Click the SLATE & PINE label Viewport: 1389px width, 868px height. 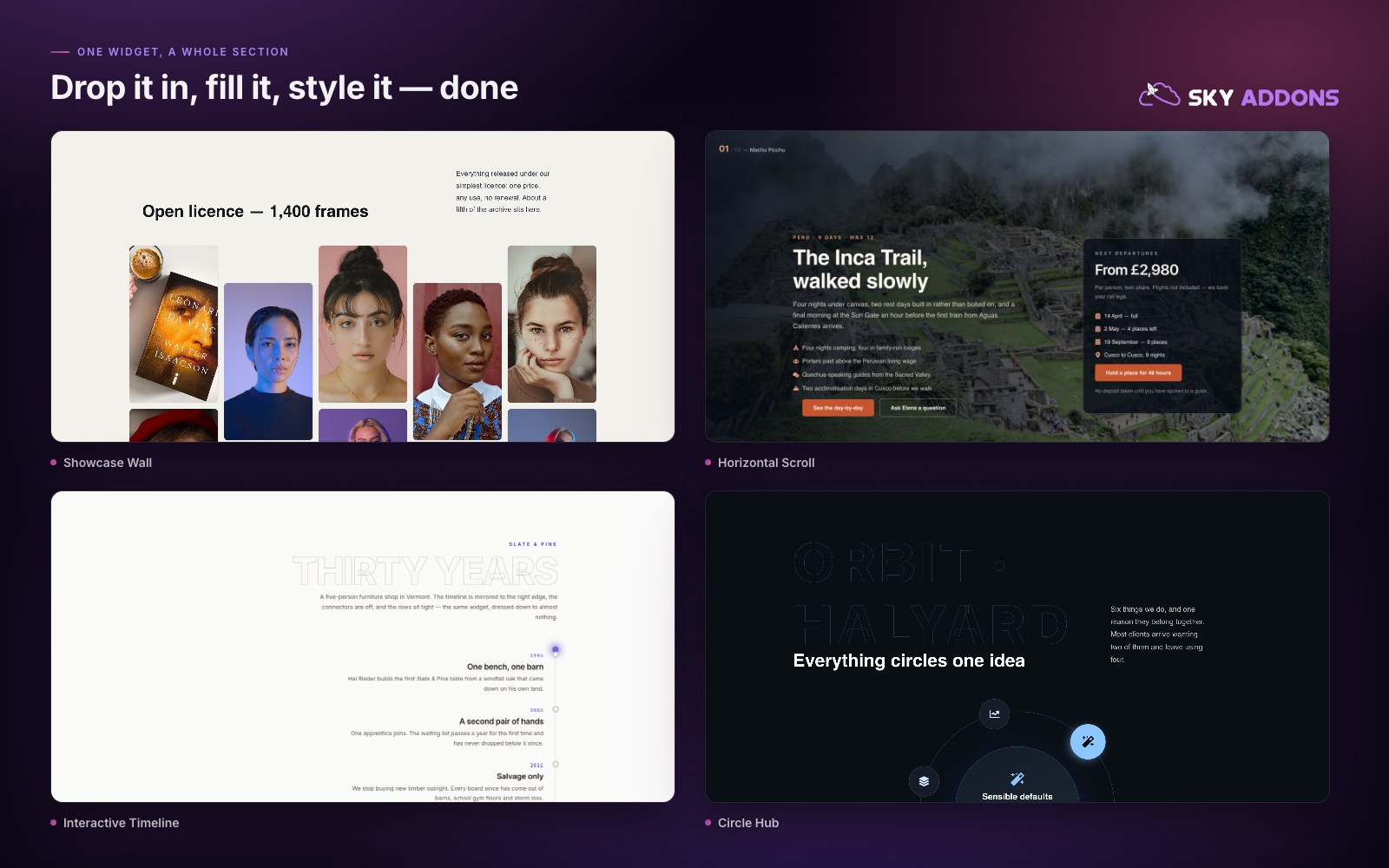pyautogui.click(x=533, y=544)
